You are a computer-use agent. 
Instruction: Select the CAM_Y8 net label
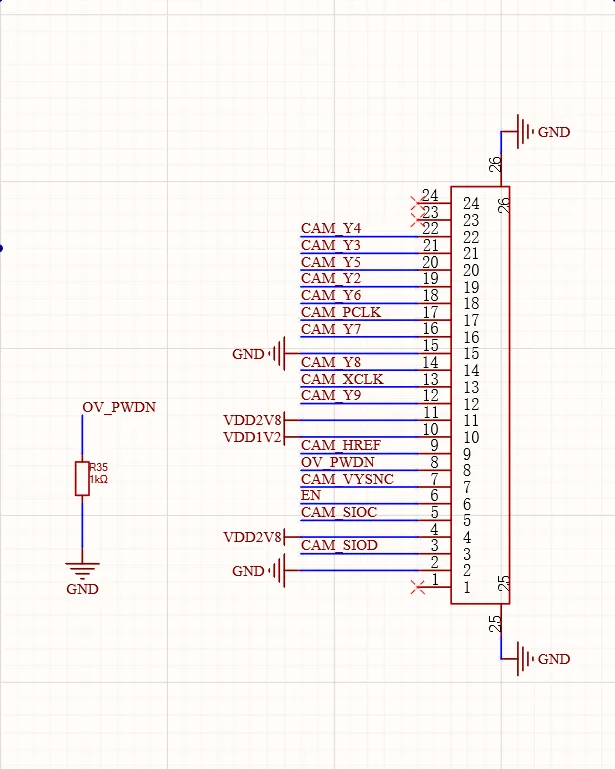pos(331,362)
